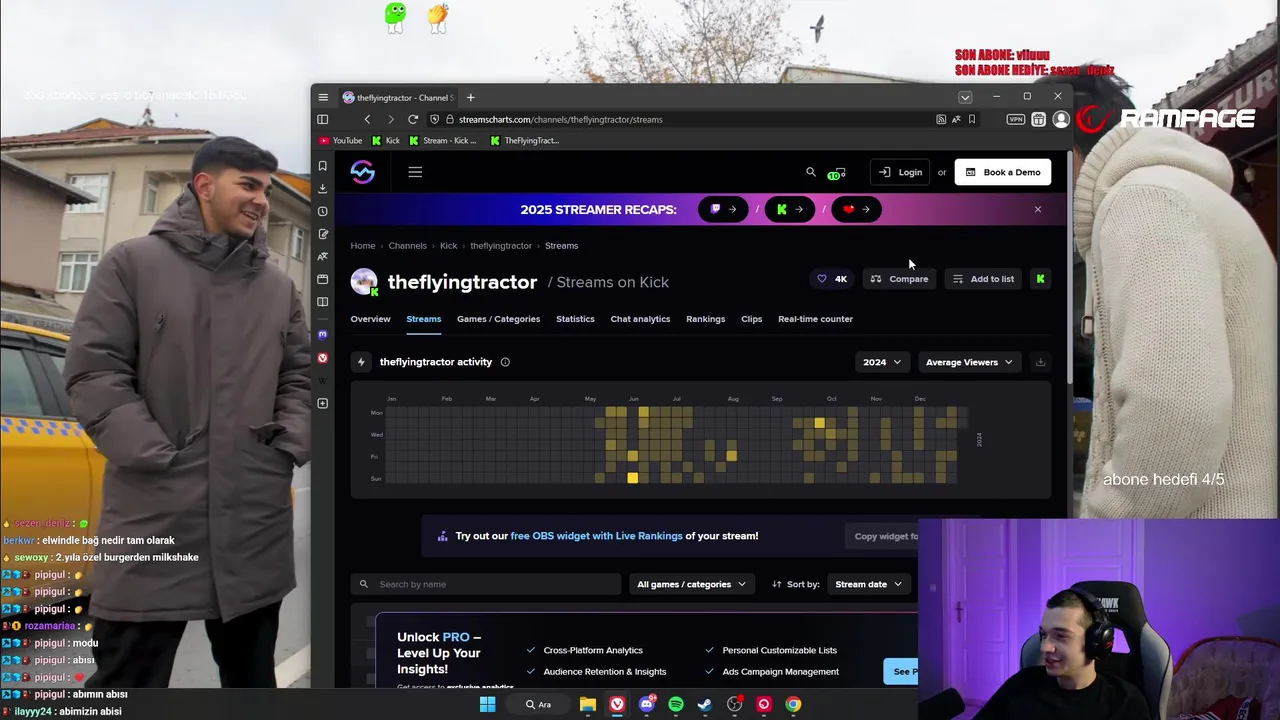Open the Window panel in the sidebar
This screenshot has width=1280, height=720.
tap(322, 279)
